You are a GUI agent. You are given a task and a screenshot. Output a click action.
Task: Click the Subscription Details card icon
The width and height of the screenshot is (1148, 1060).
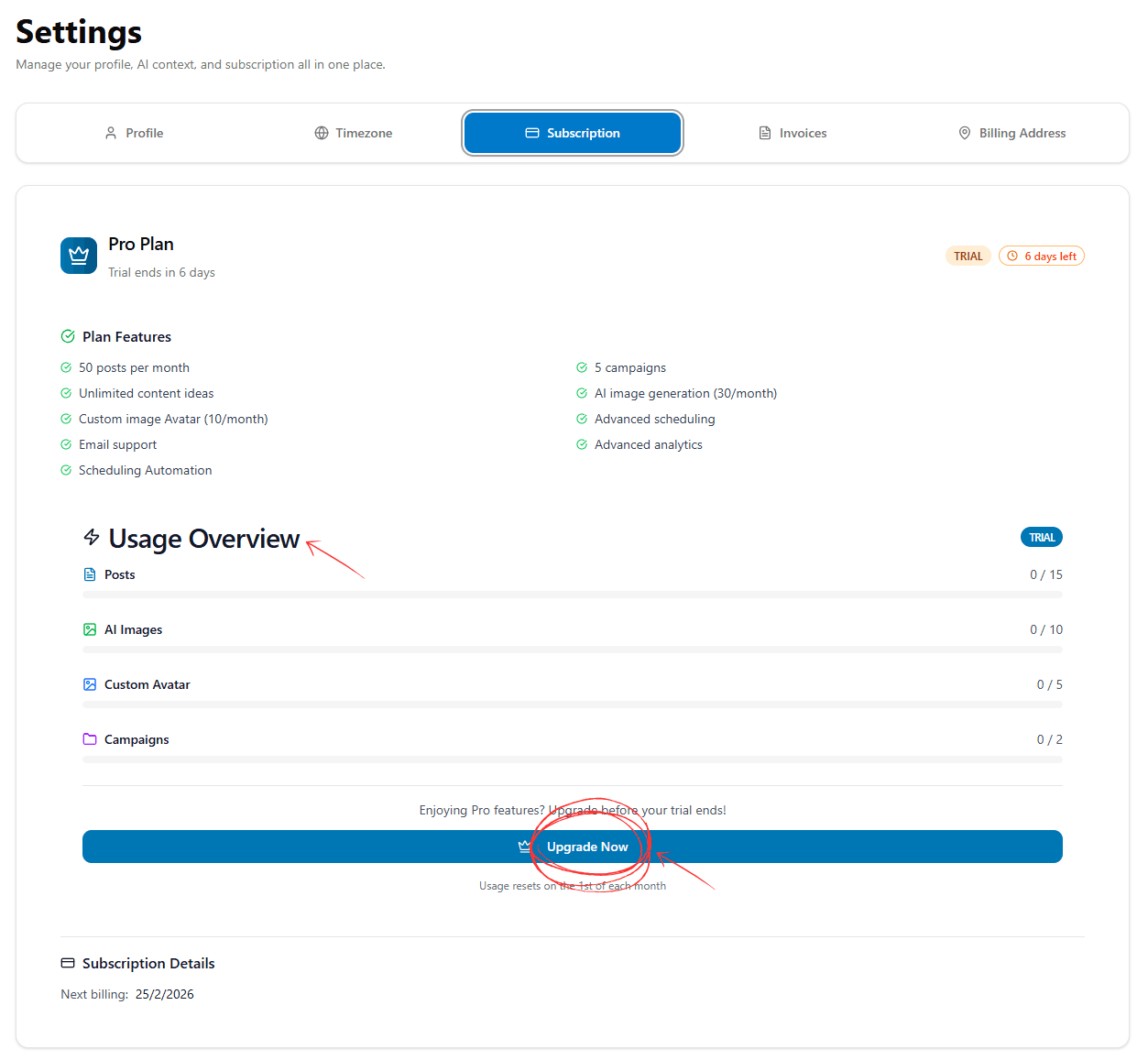pyautogui.click(x=68, y=963)
